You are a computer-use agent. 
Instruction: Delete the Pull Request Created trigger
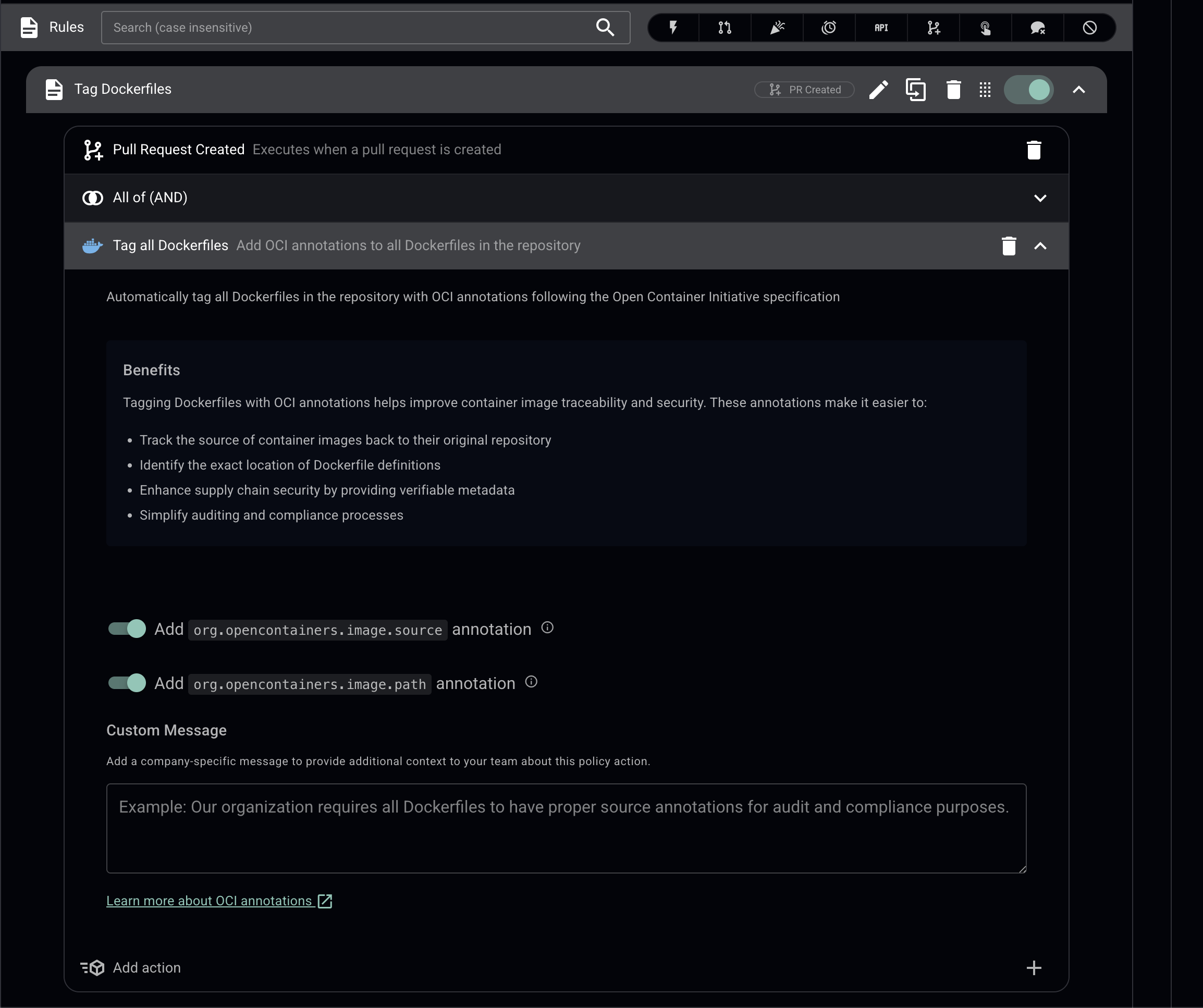pos(1034,150)
